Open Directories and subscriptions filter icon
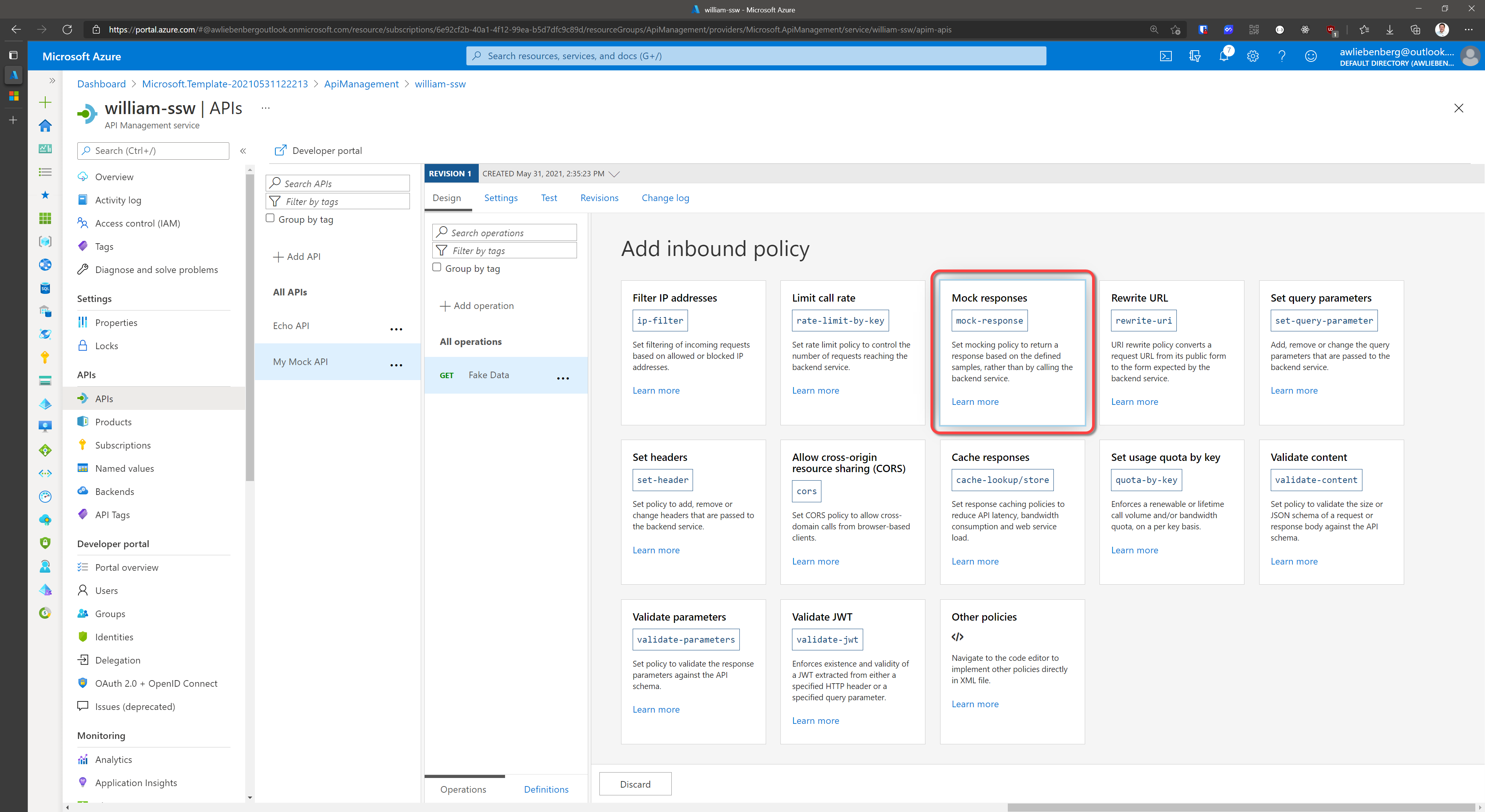The image size is (1485, 812). click(x=1195, y=56)
